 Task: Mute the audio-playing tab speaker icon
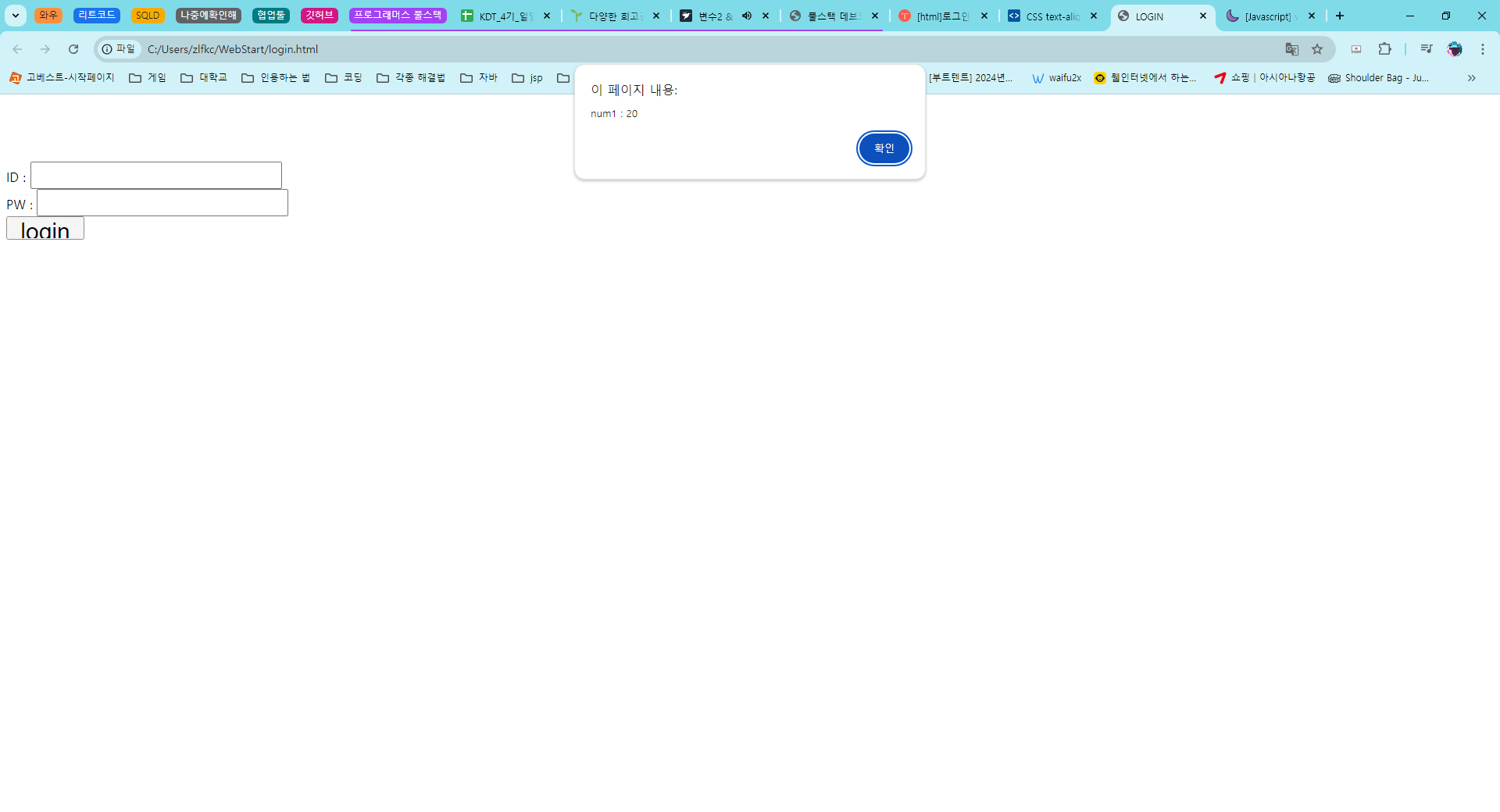[x=747, y=16]
